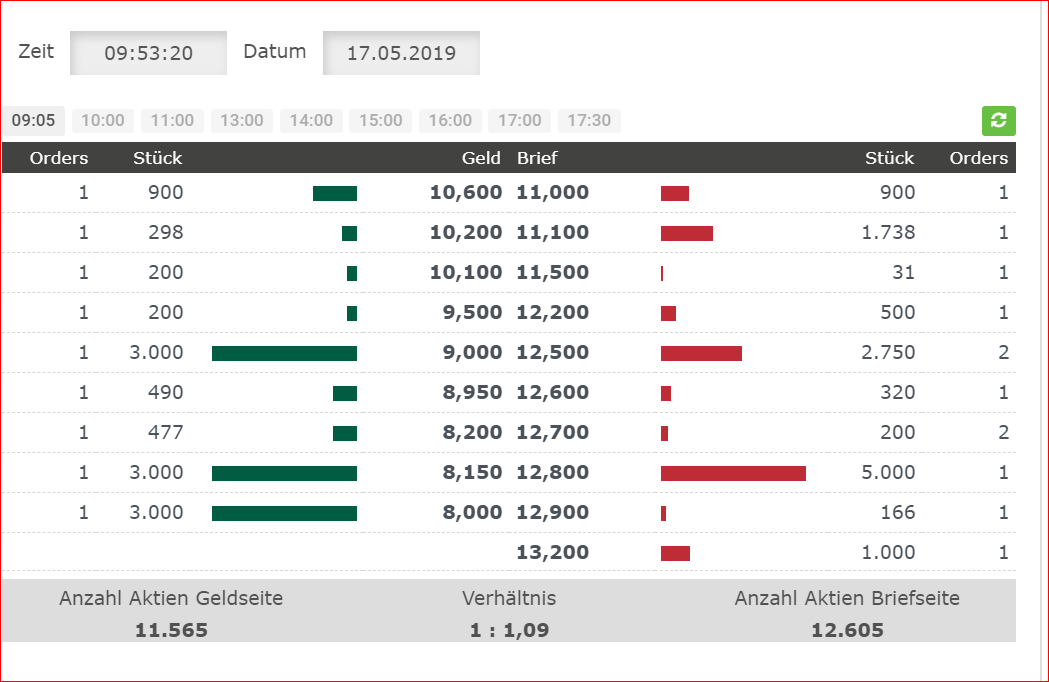Open the 16:00 time tab
This screenshot has width=1049, height=682.
[450, 121]
